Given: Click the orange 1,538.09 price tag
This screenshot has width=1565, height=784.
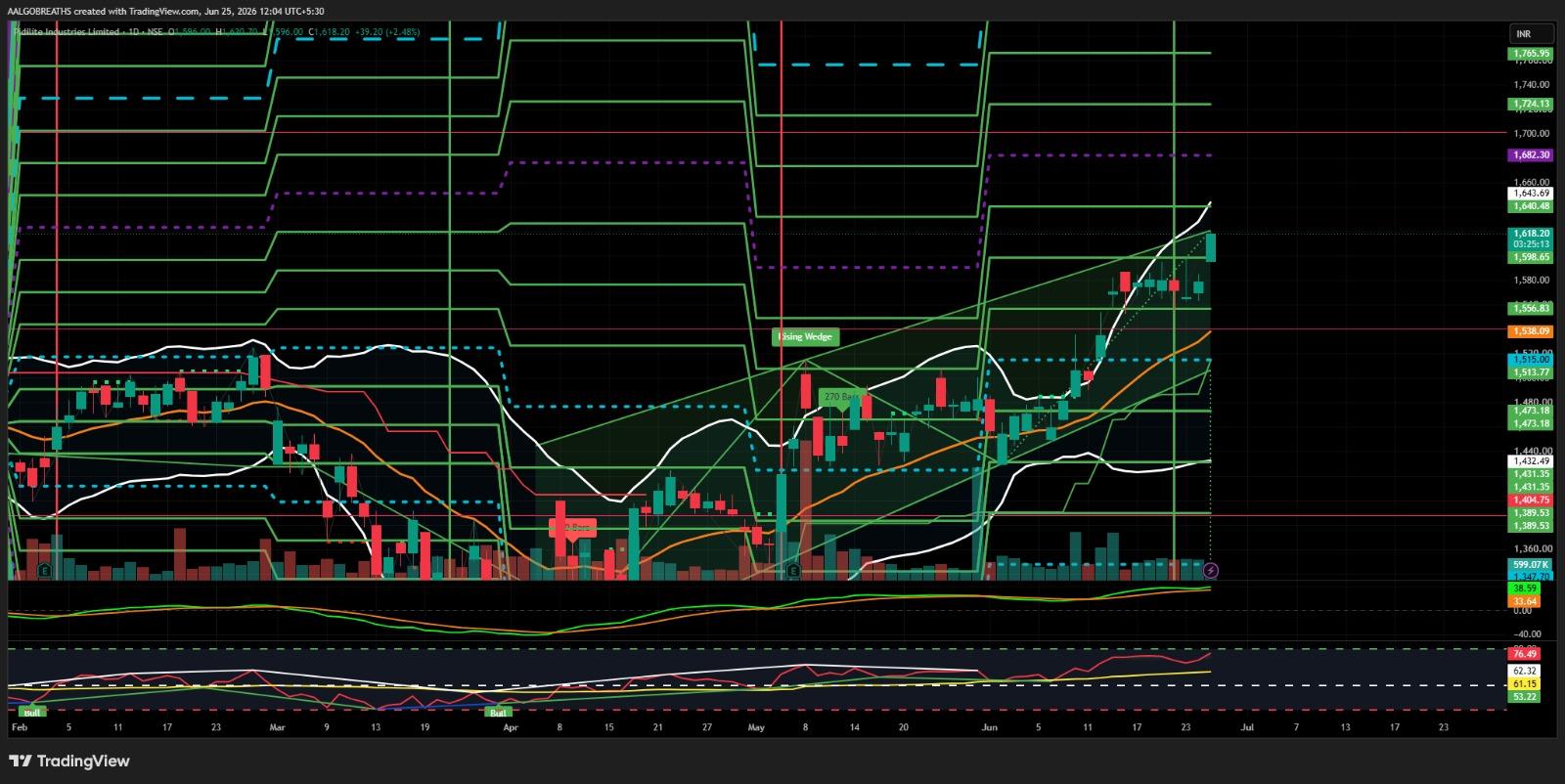Looking at the screenshot, I should point(1531,331).
